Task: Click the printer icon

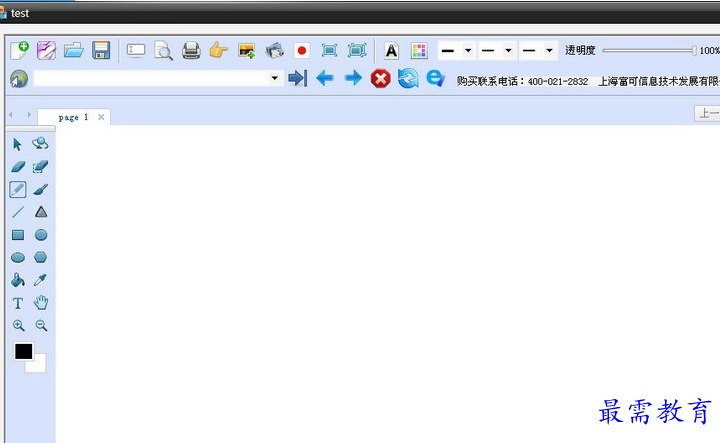Action: pos(191,50)
